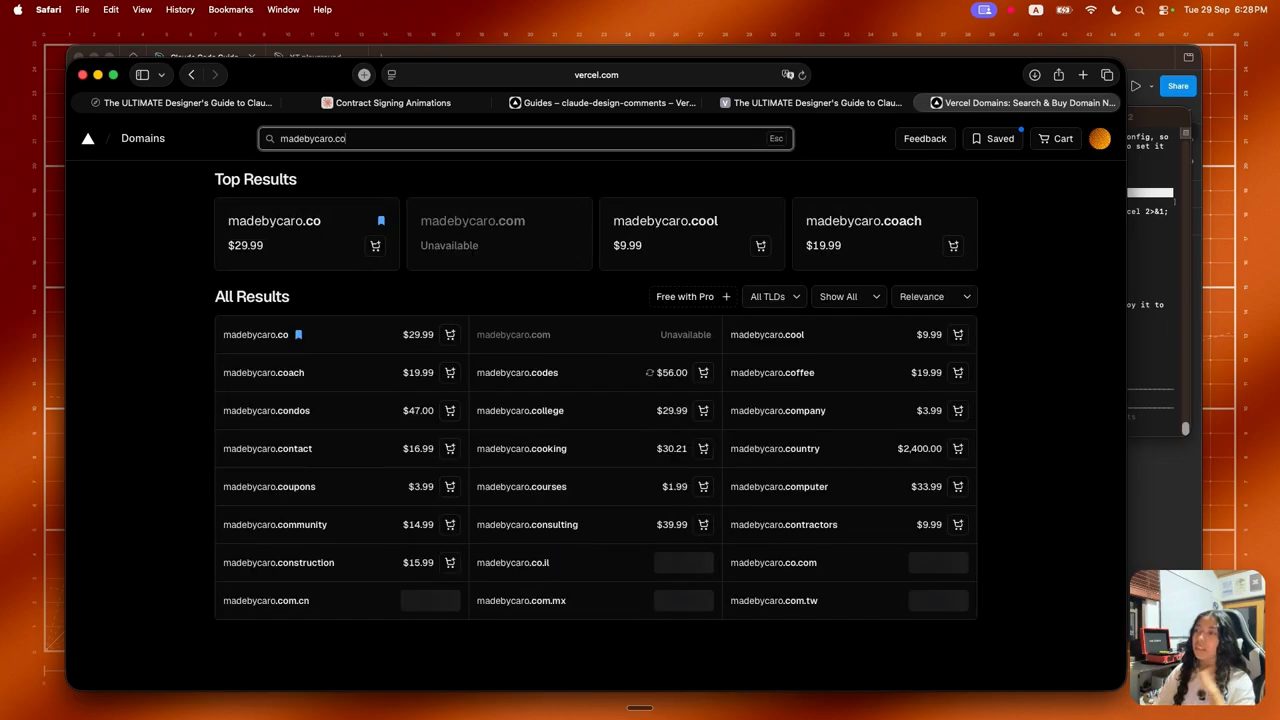Clear search with the Esc button
Viewport: 1280px width, 720px height.
[x=776, y=139]
